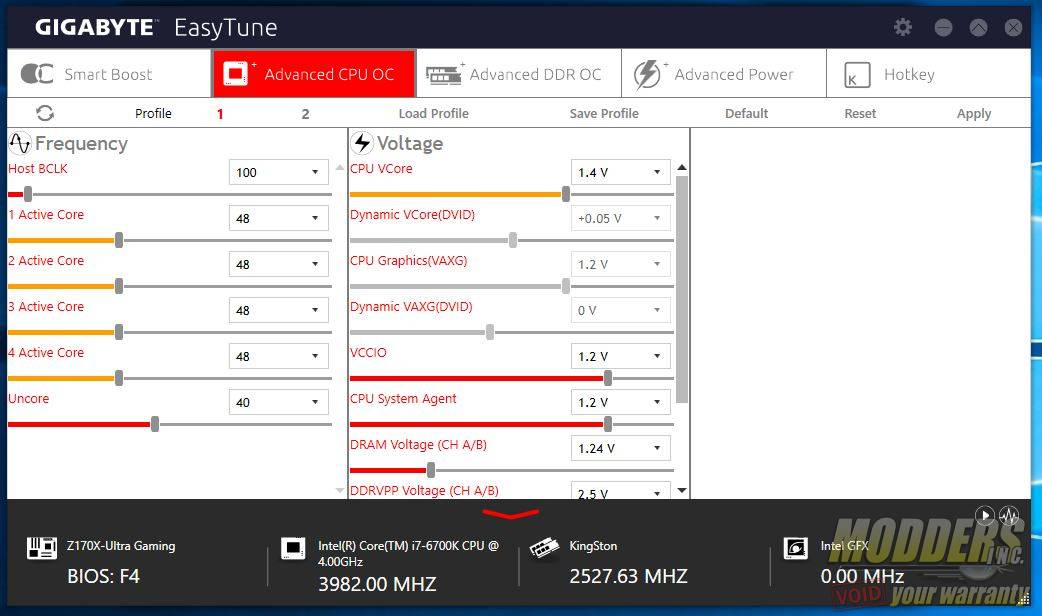Click the "3982.00 MHZ" CPU frequency readout
This screenshot has width=1042, height=616.
click(377, 584)
